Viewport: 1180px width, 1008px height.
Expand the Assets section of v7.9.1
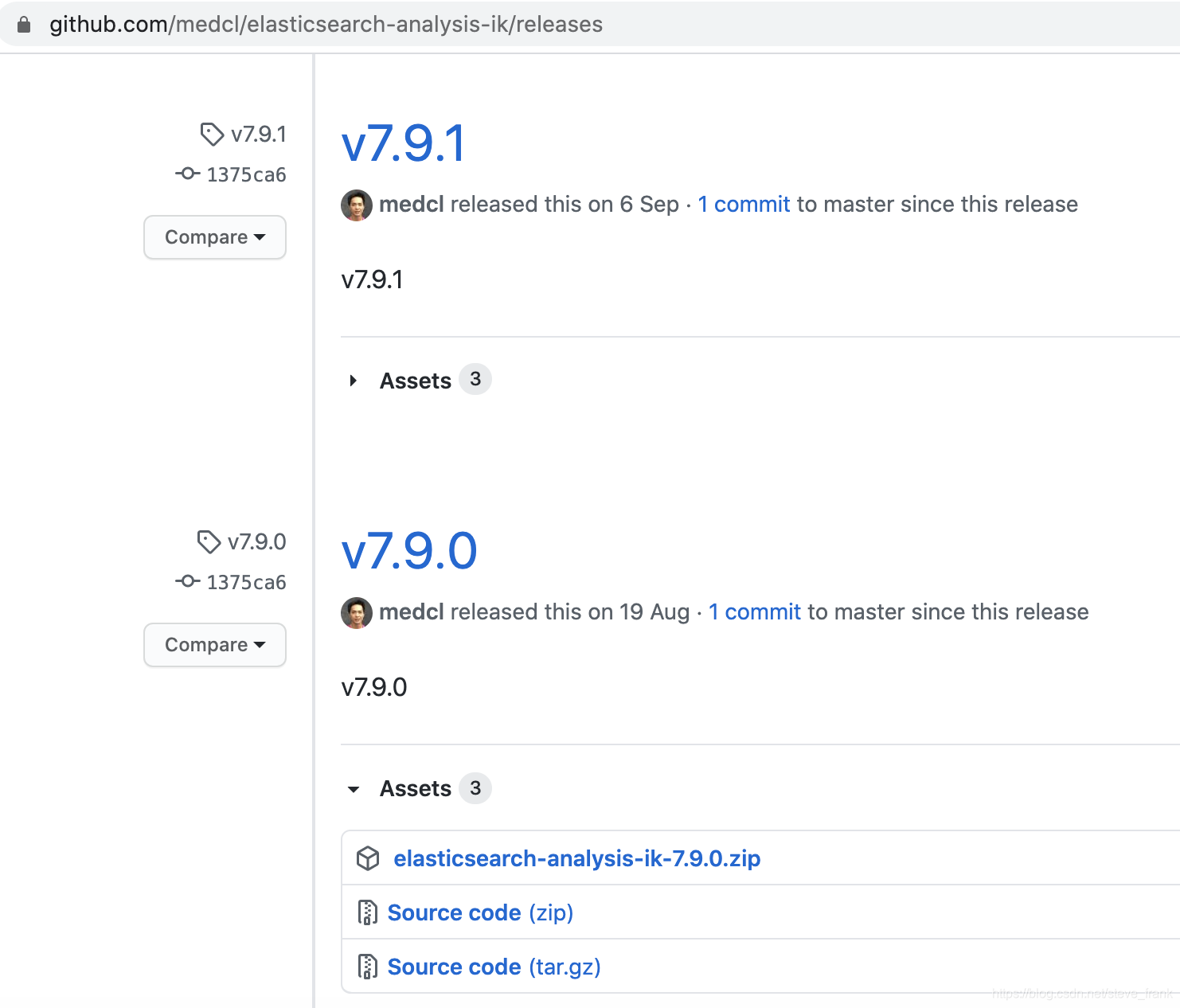click(x=415, y=381)
